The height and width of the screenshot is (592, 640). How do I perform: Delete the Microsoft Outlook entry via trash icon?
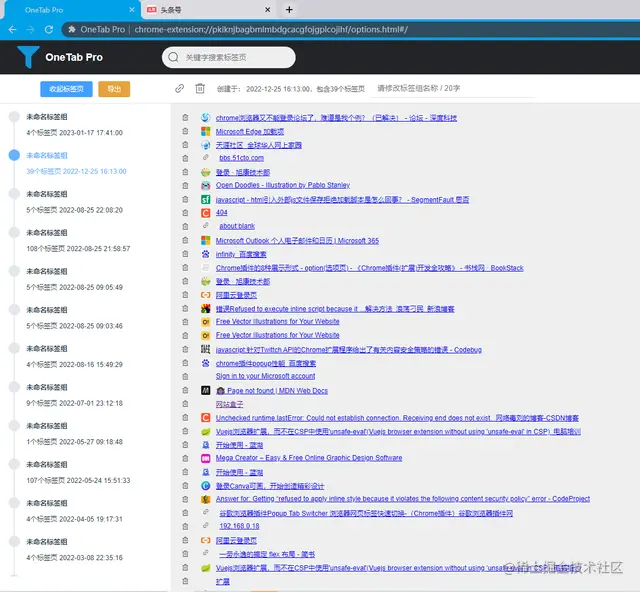pyautogui.click(x=185, y=240)
